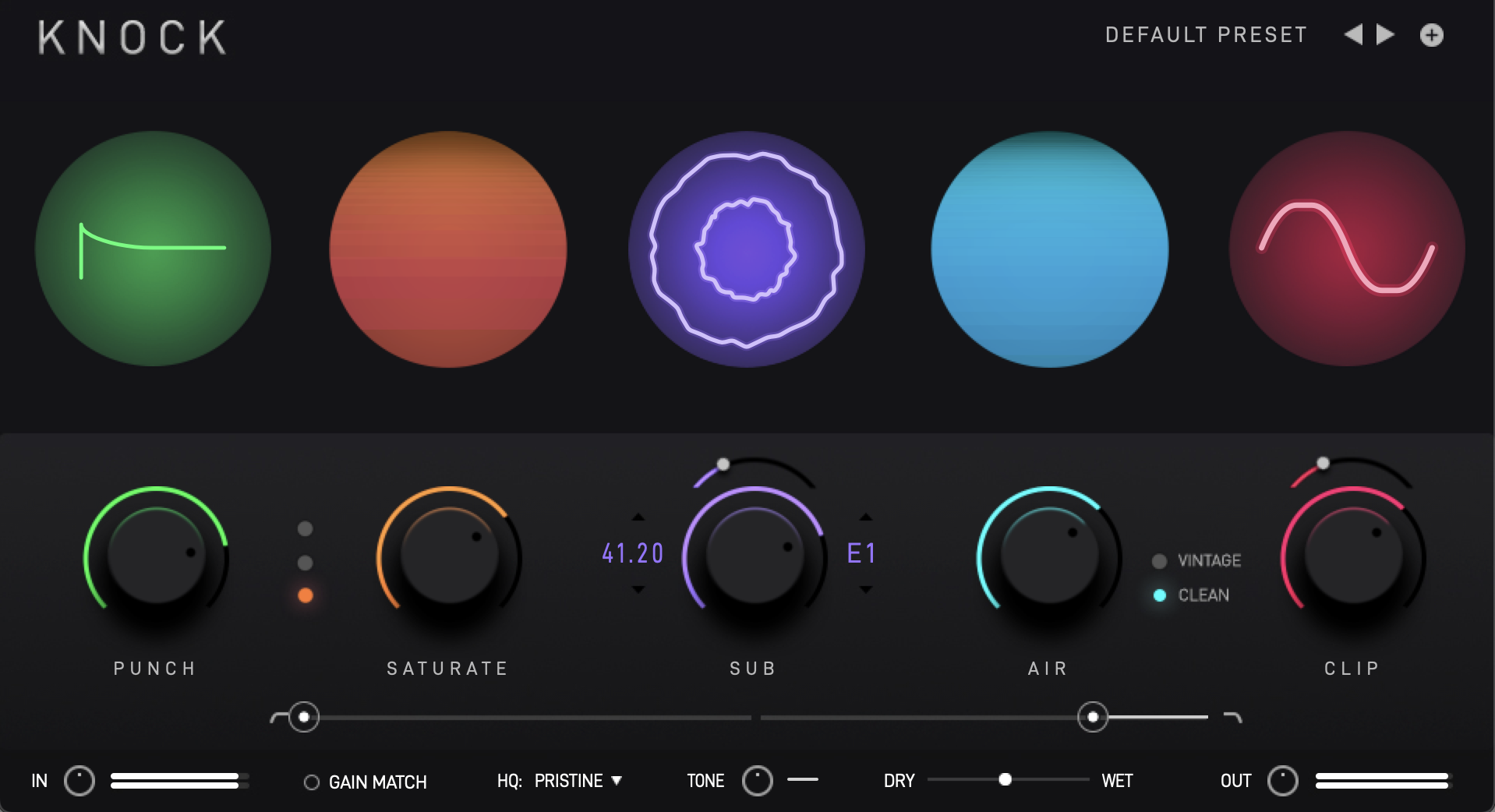Click the 41.20 frequency value
This screenshot has width=1495, height=812.
tap(633, 553)
